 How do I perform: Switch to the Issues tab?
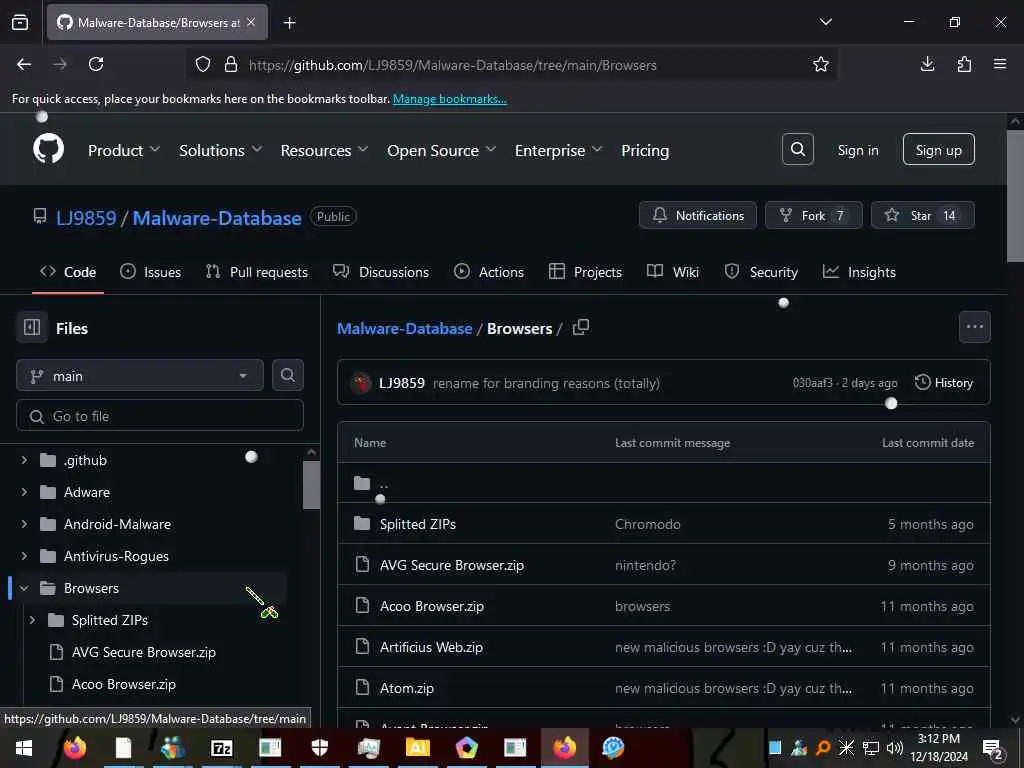point(151,272)
